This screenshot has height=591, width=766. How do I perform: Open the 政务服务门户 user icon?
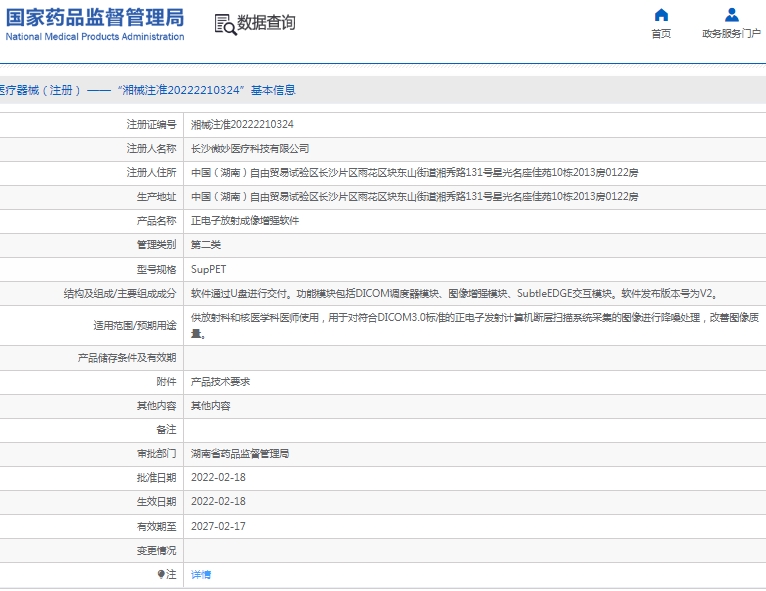(x=731, y=15)
